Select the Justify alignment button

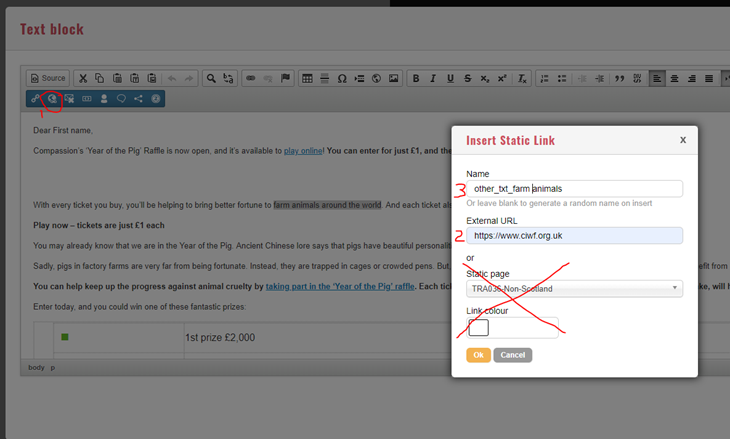[709, 78]
